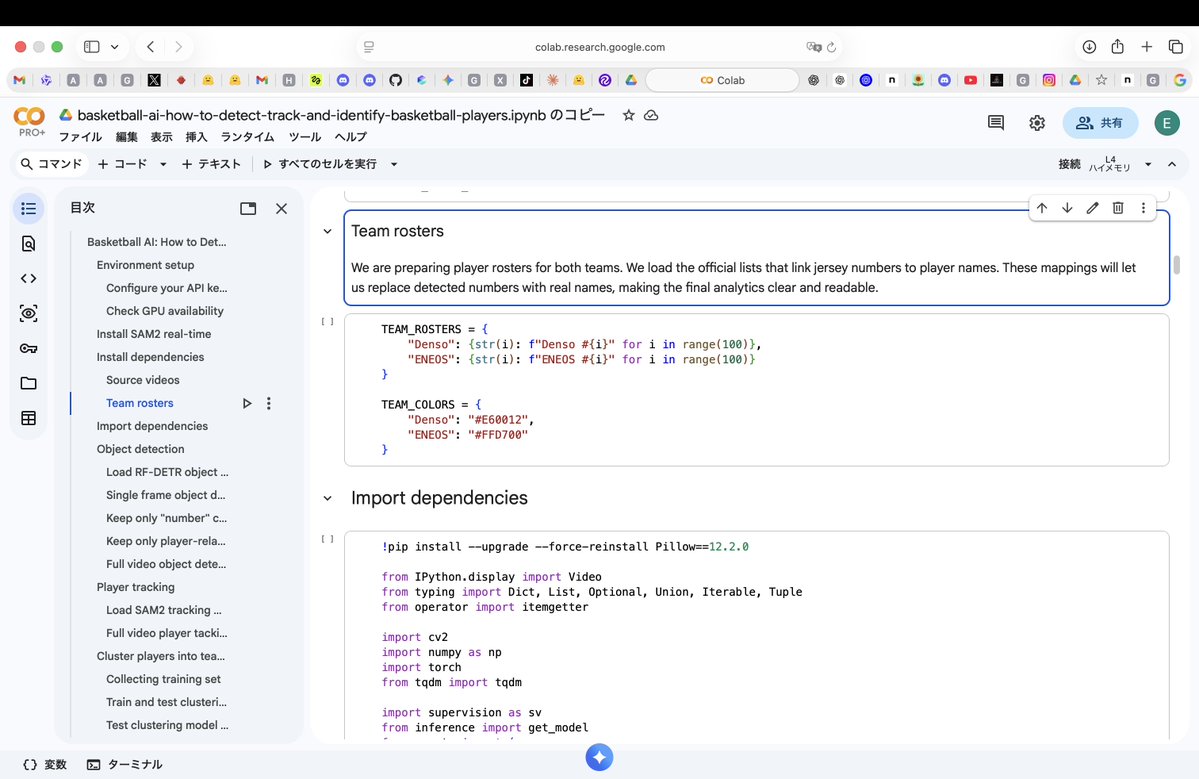Run the TEAM_ROSTERS code cell
This screenshot has height=779, width=1199.
(327, 322)
